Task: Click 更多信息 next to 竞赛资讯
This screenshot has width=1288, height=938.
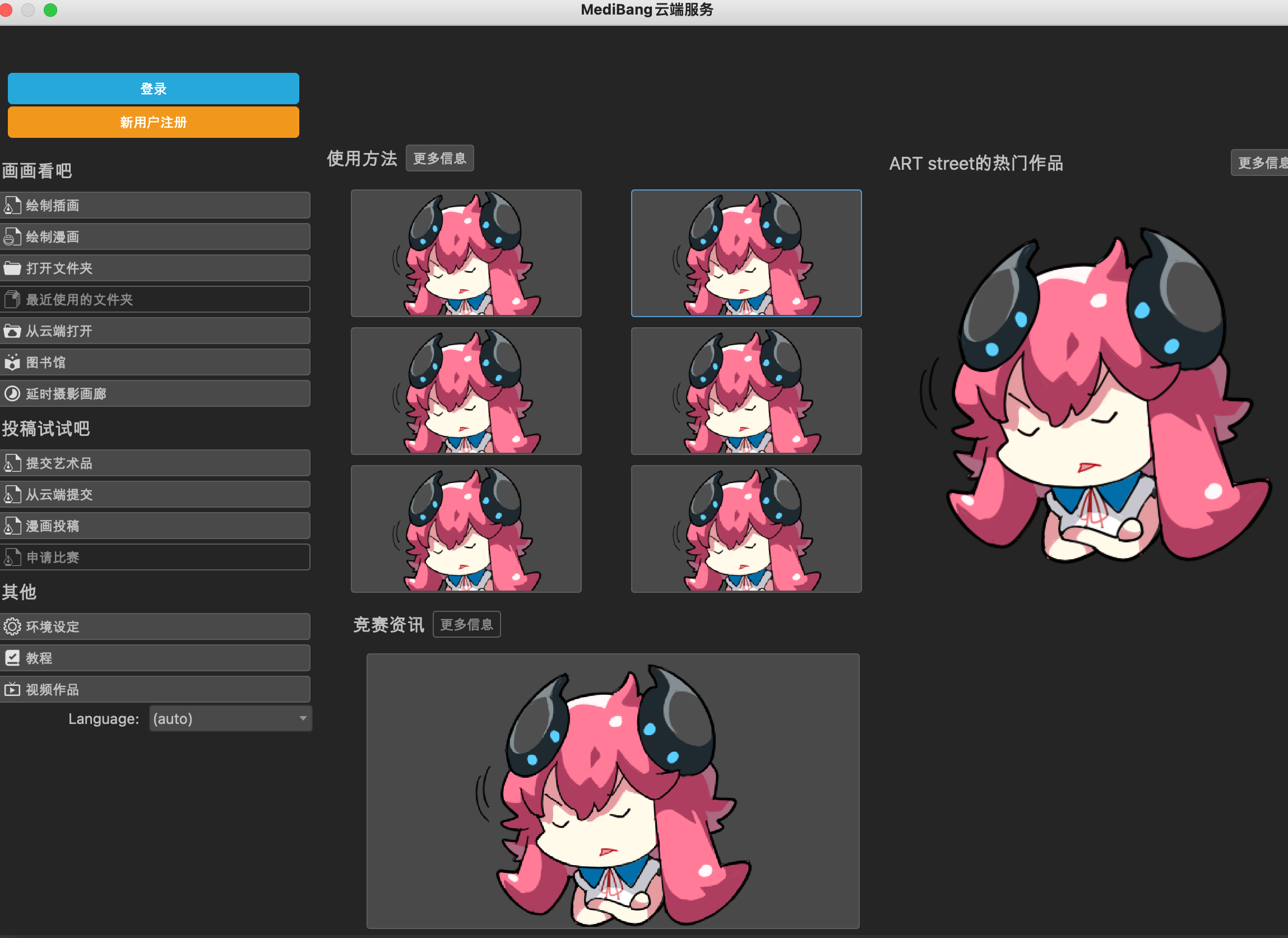Action: point(466,625)
